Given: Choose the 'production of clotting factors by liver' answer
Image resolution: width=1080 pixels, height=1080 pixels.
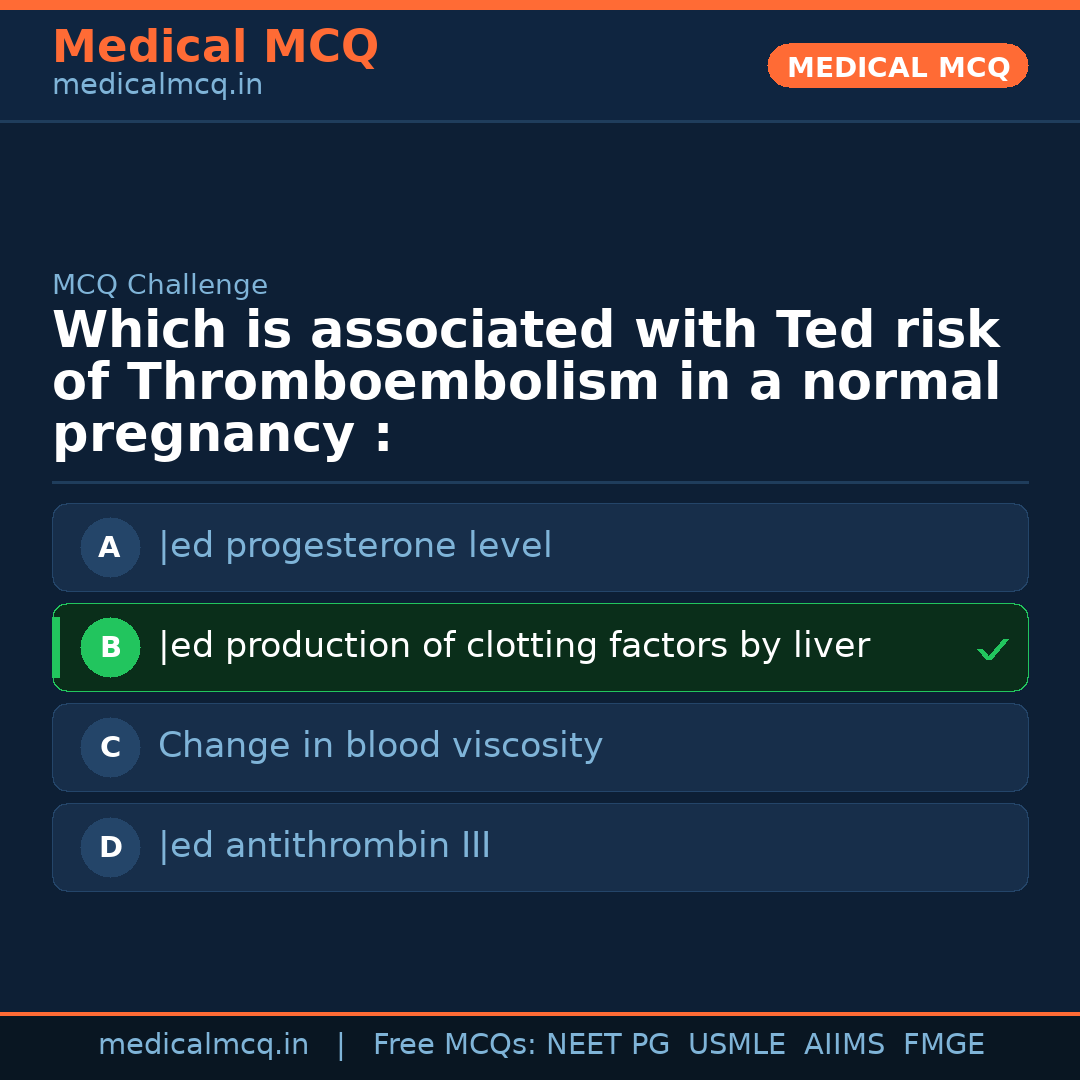Looking at the screenshot, I should (x=514, y=646).
